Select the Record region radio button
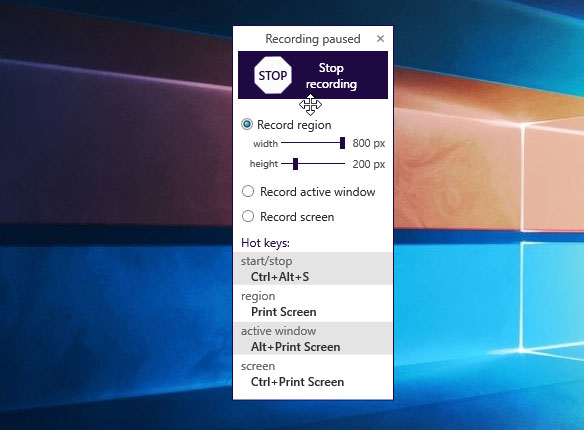 pyautogui.click(x=247, y=124)
